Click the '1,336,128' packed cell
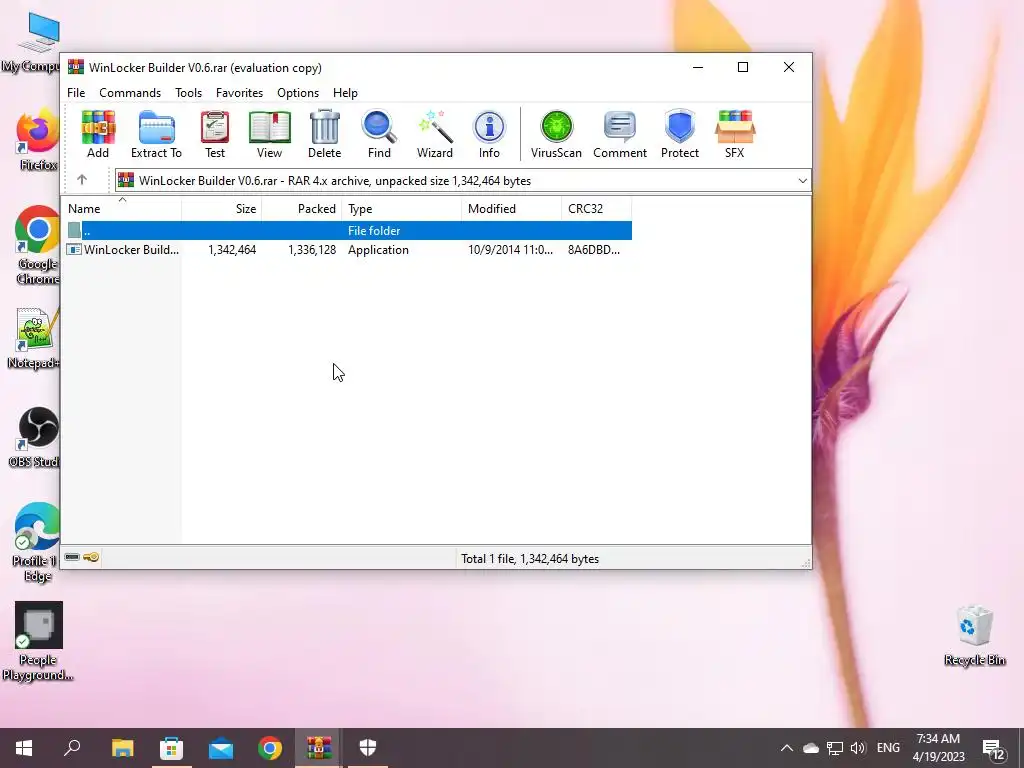 [x=312, y=250]
